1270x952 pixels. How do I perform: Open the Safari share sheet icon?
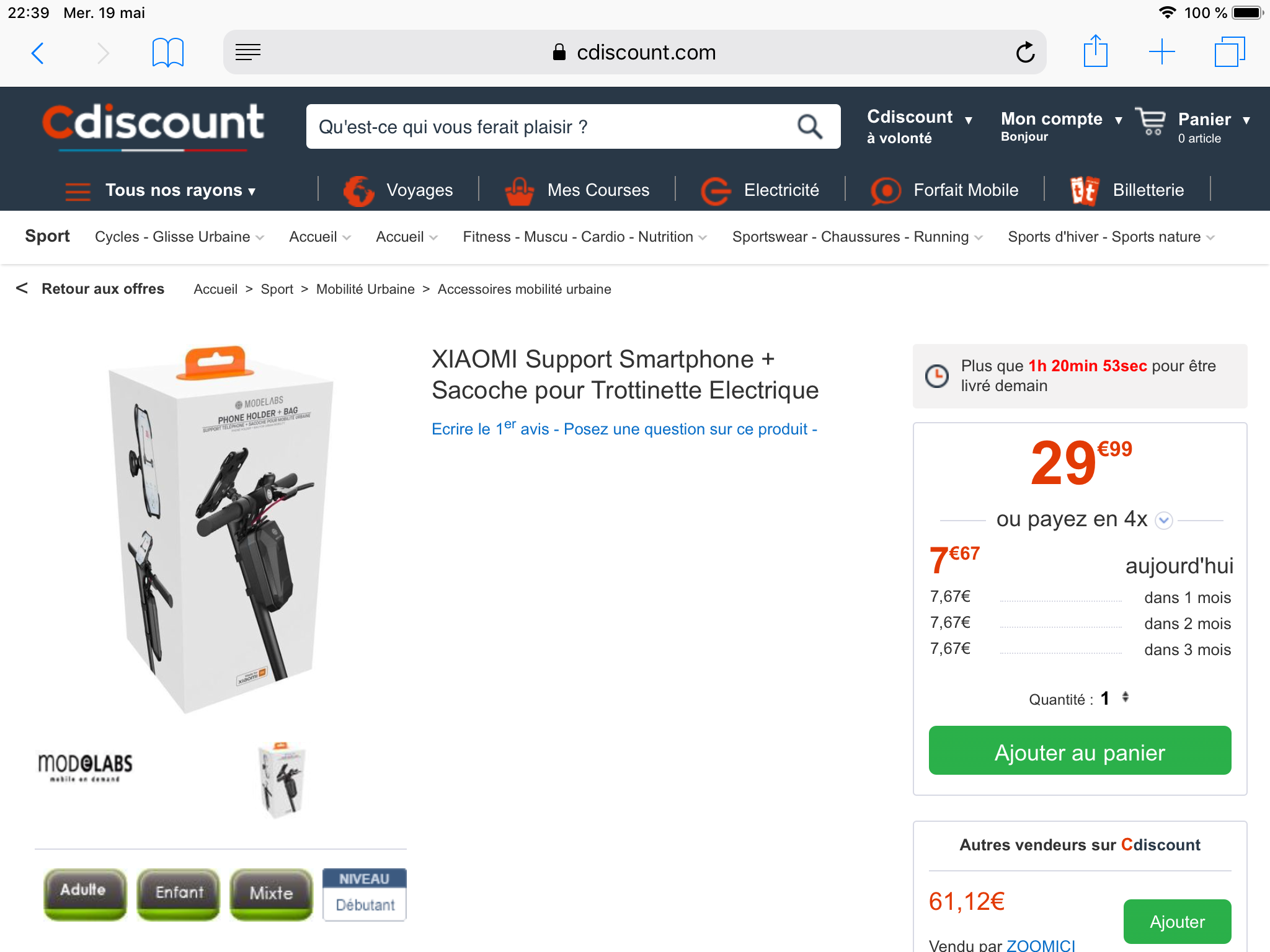tap(1095, 51)
